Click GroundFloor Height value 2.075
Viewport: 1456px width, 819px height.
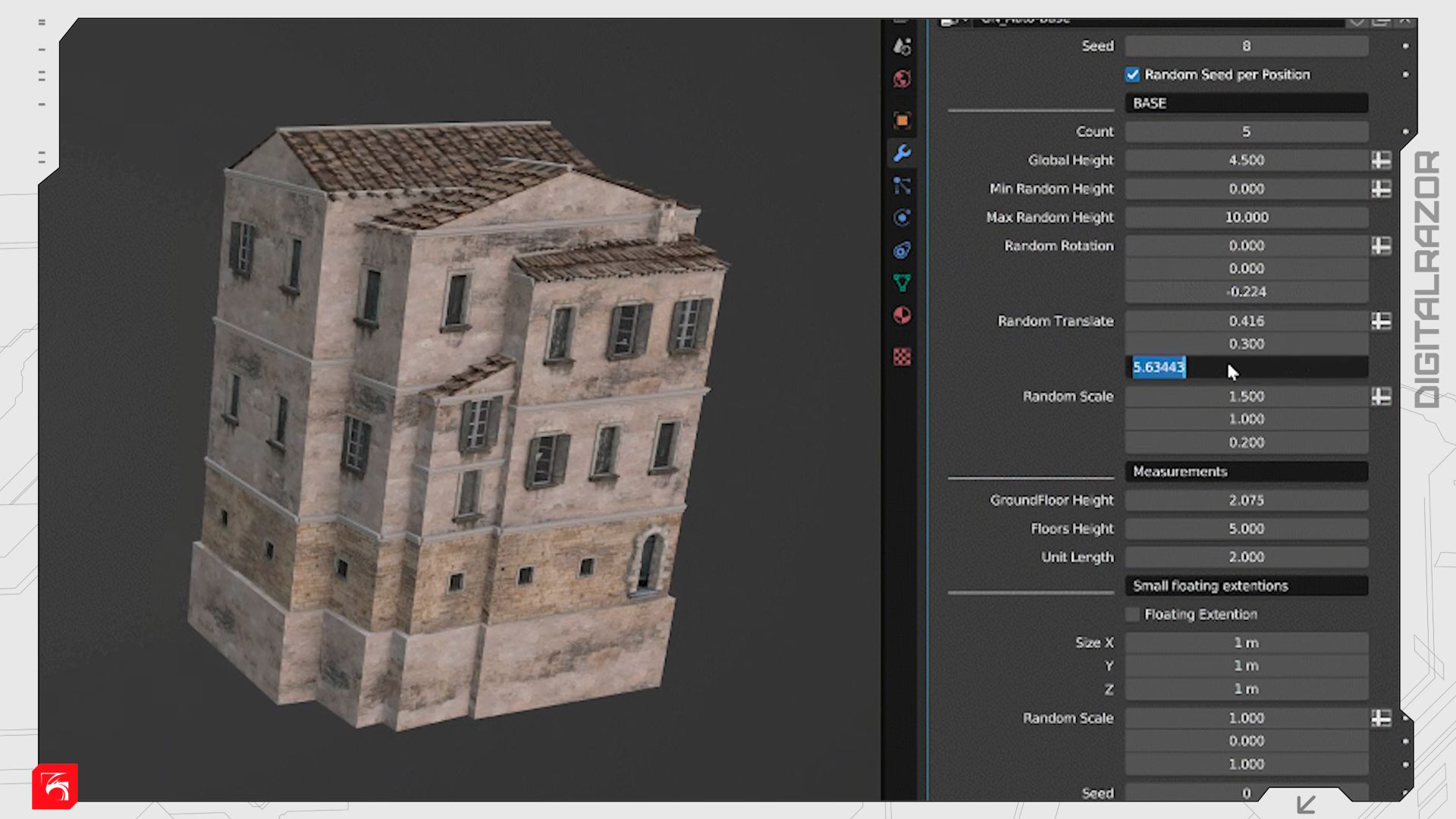point(1246,500)
